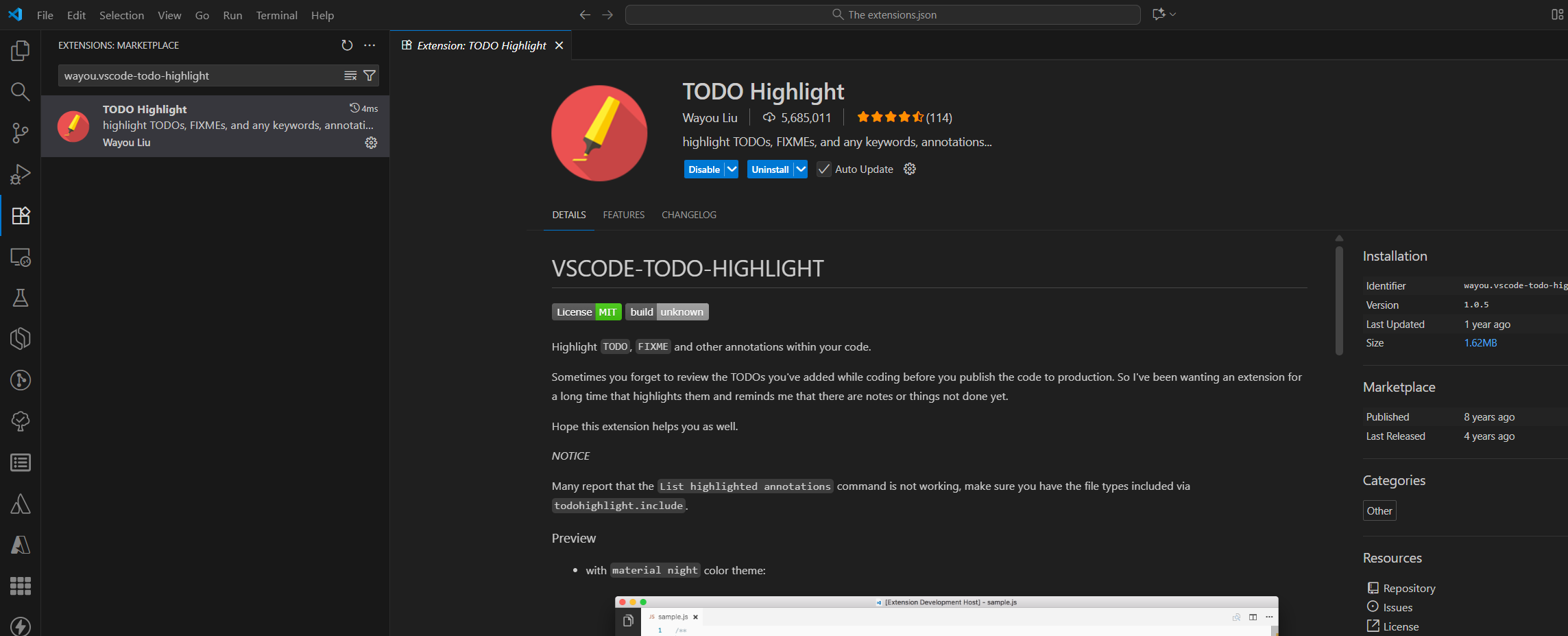Open the View menu
Screen dimensions: 1568x636
[169, 15]
